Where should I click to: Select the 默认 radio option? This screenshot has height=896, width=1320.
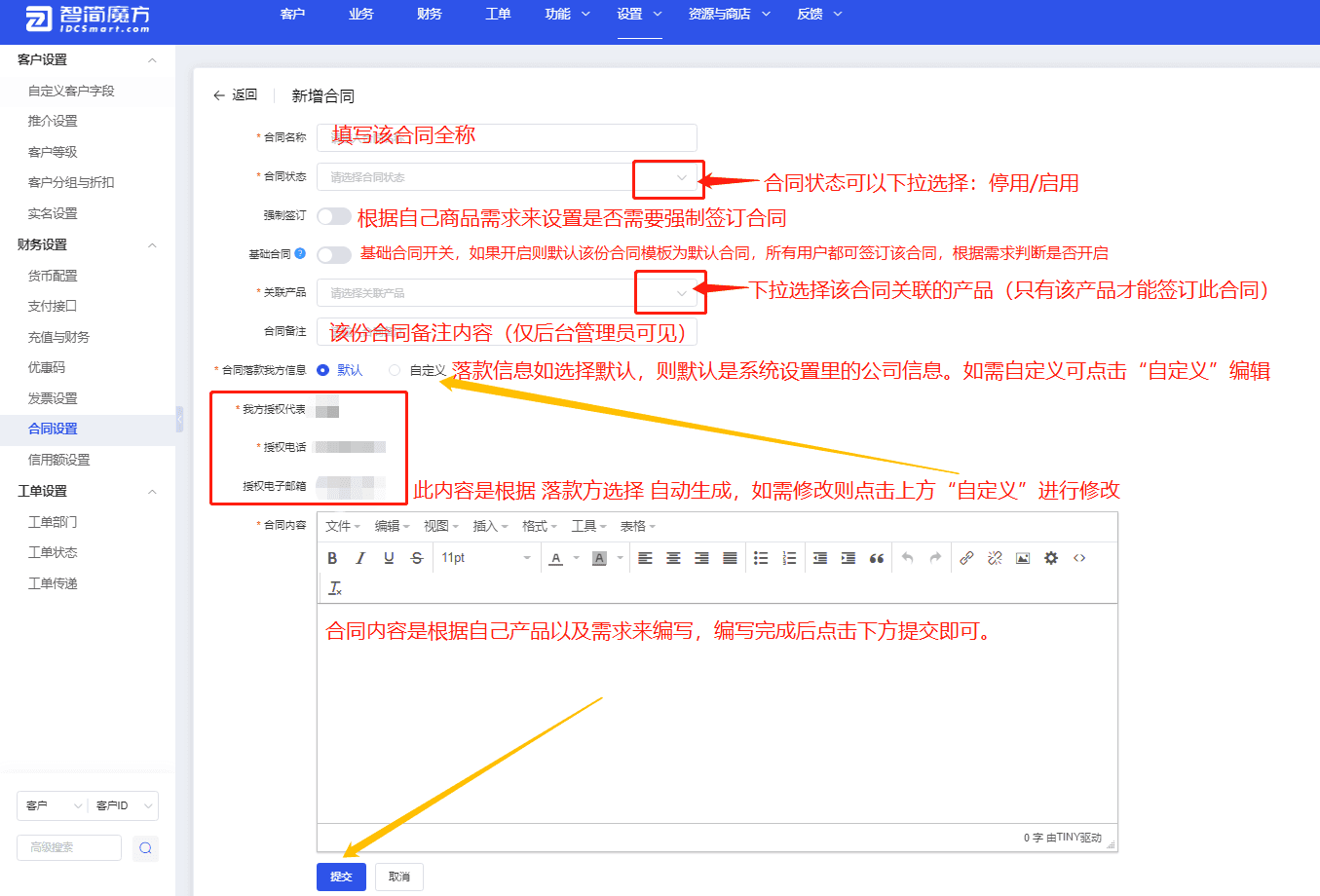click(340, 370)
